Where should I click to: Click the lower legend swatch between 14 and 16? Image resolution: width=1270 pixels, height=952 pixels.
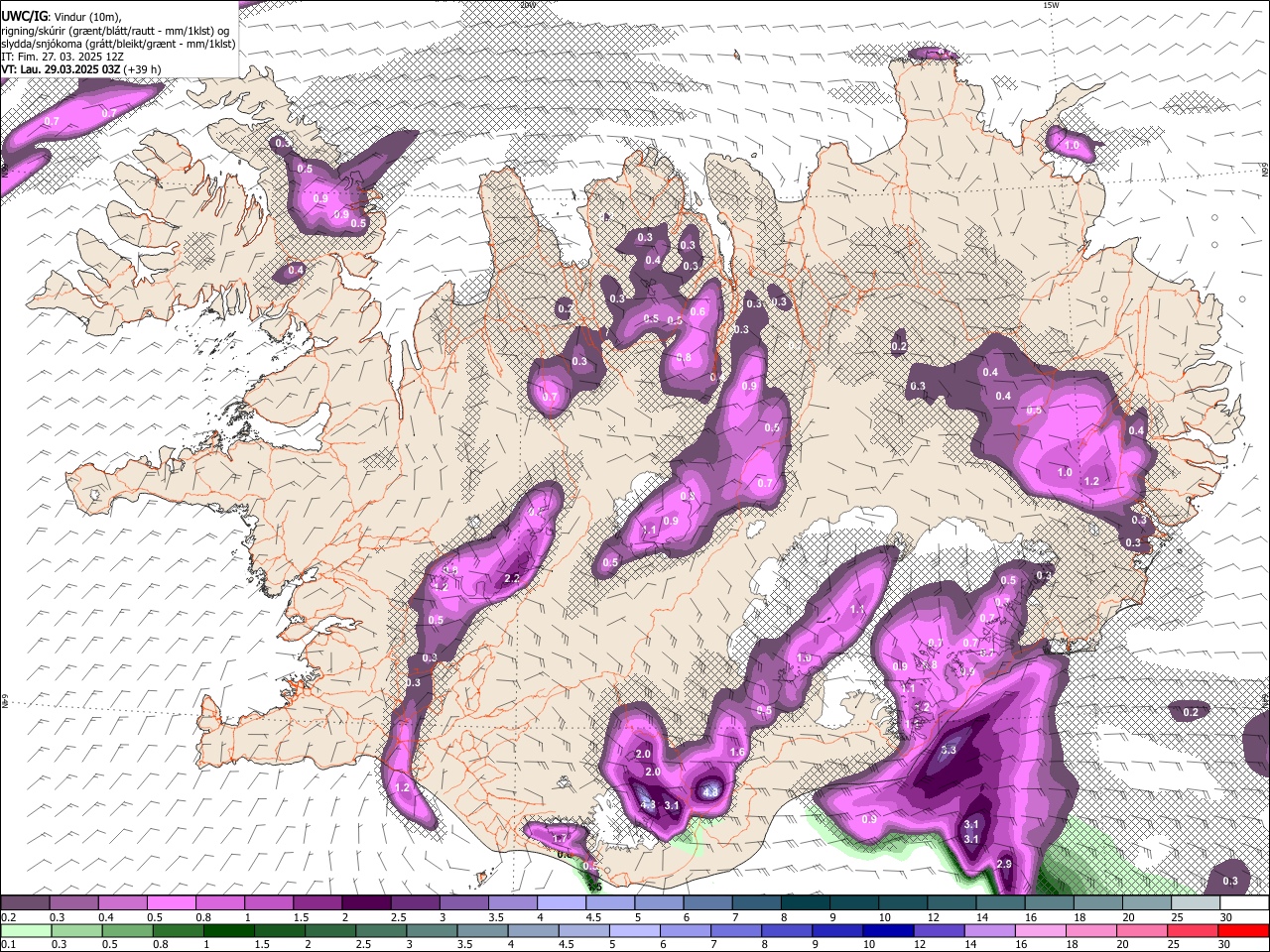[990, 930]
